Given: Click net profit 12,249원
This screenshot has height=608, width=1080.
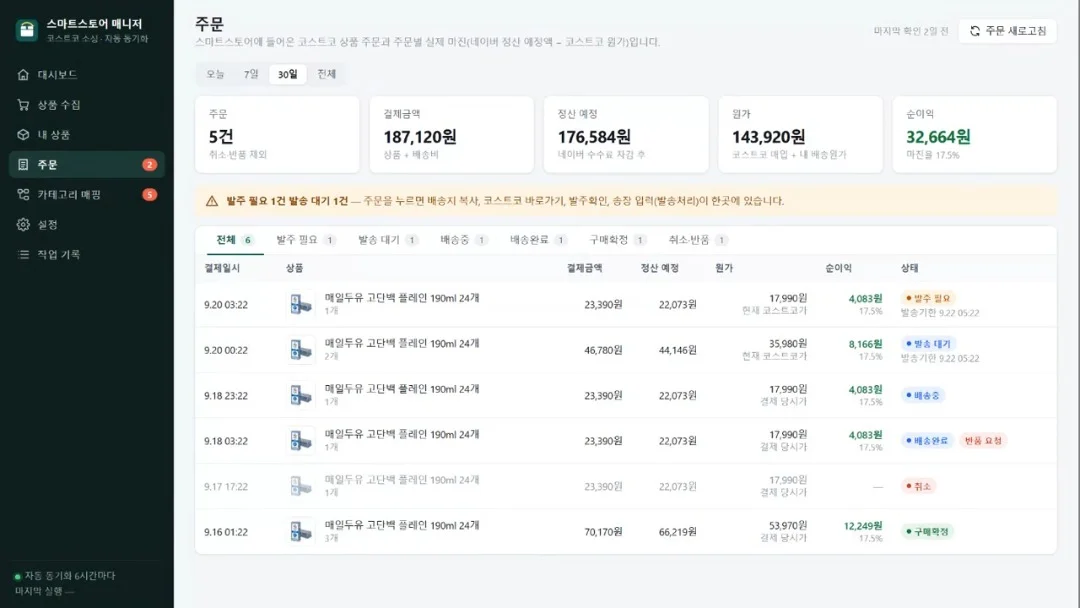Looking at the screenshot, I should click(x=863, y=526).
